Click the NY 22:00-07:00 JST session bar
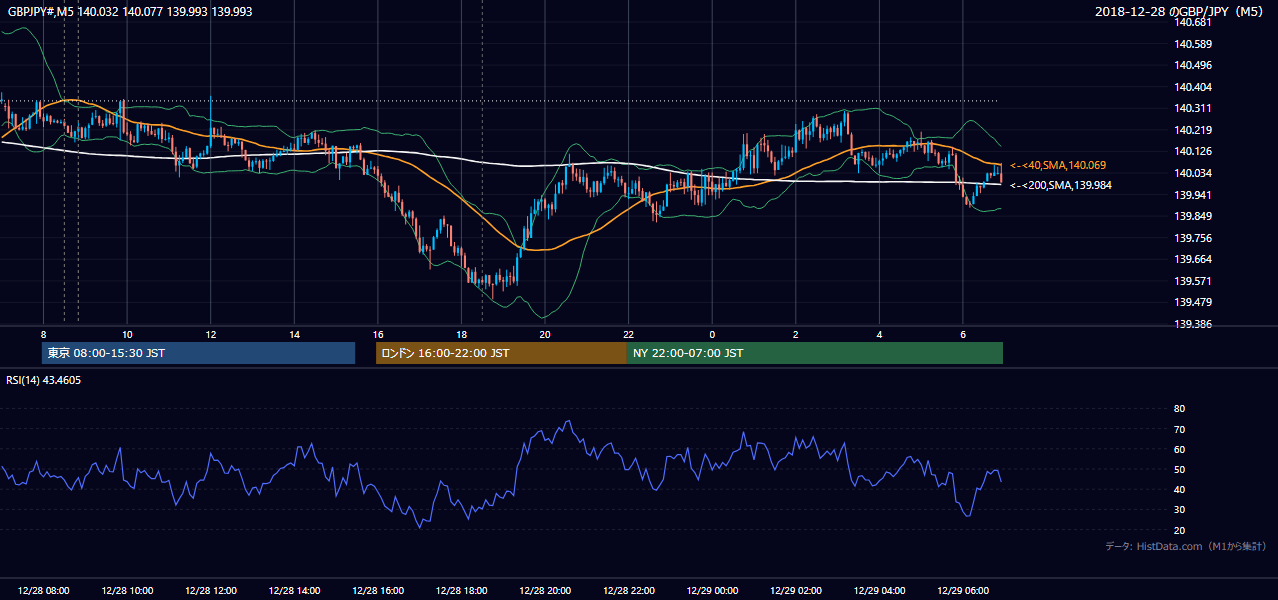The height and width of the screenshot is (600, 1278). click(x=815, y=353)
